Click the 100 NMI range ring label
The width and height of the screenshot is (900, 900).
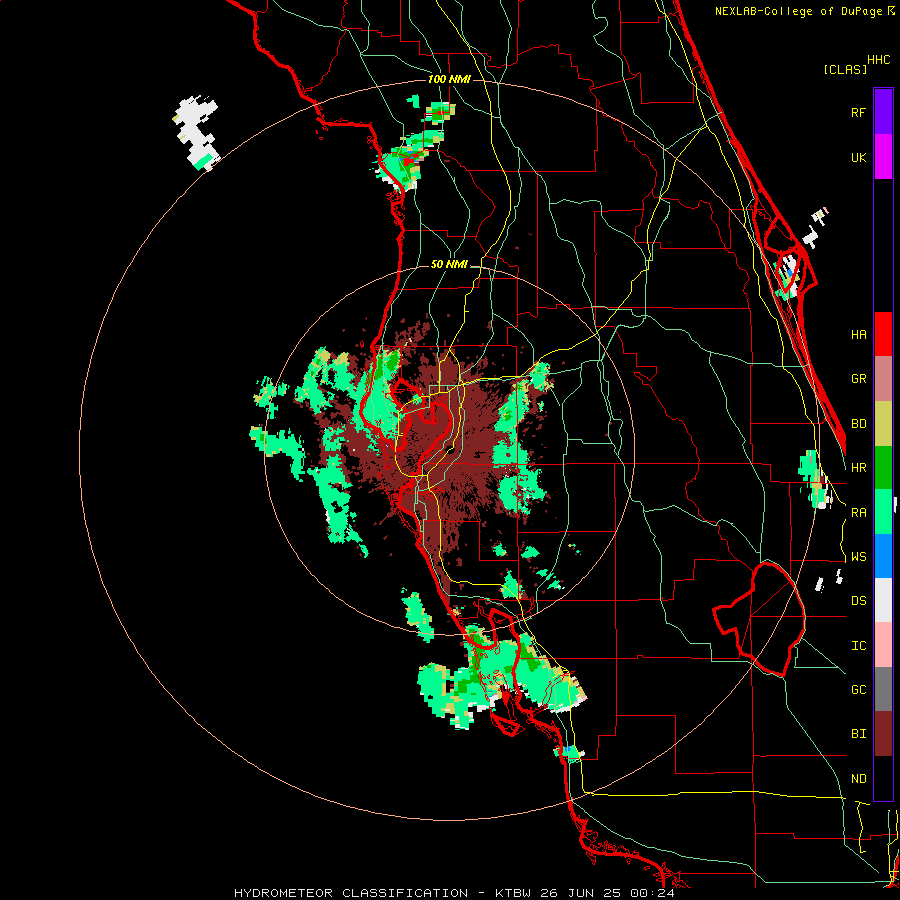449,79
